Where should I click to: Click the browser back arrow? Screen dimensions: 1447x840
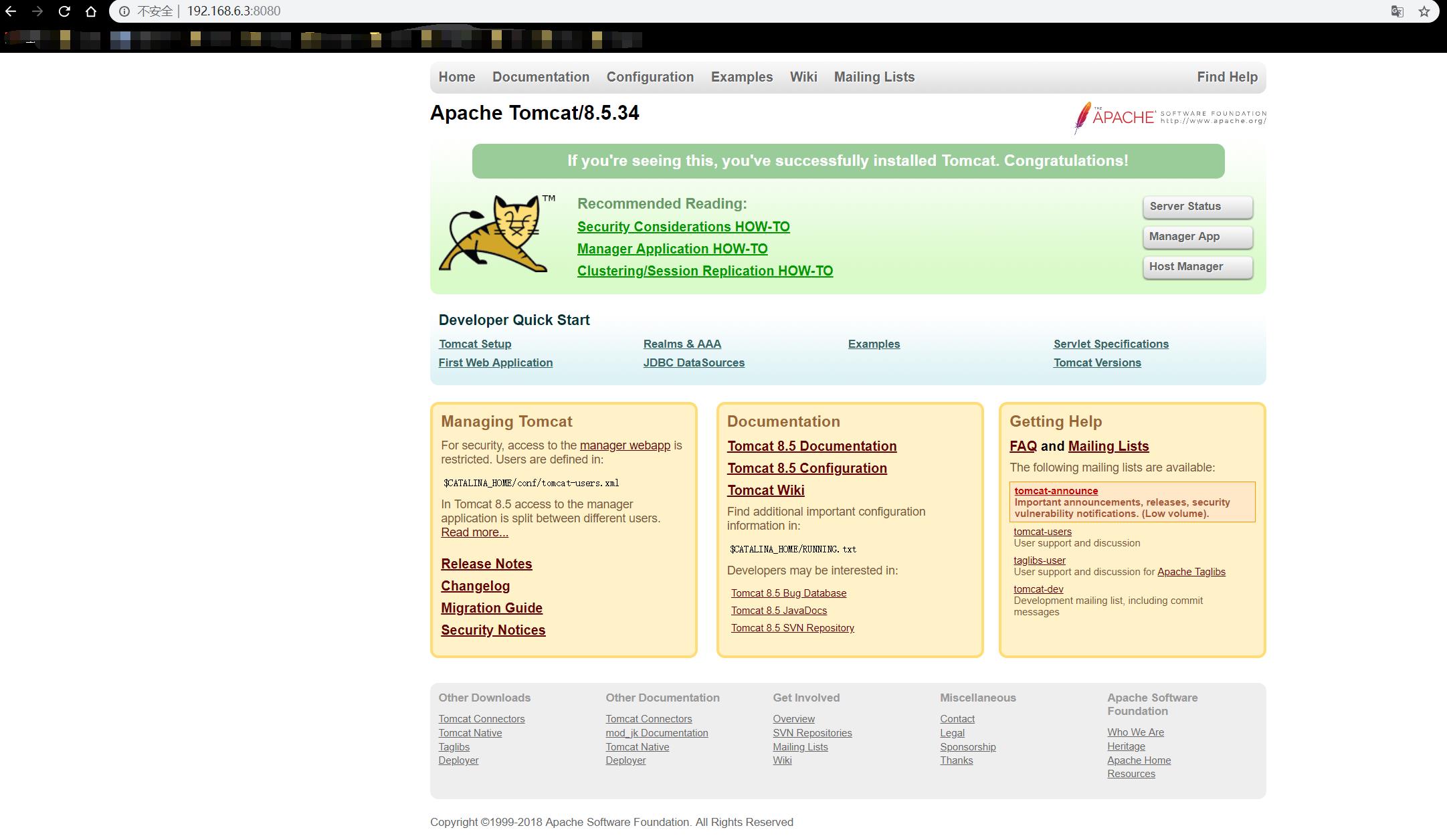tap(11, 11)
